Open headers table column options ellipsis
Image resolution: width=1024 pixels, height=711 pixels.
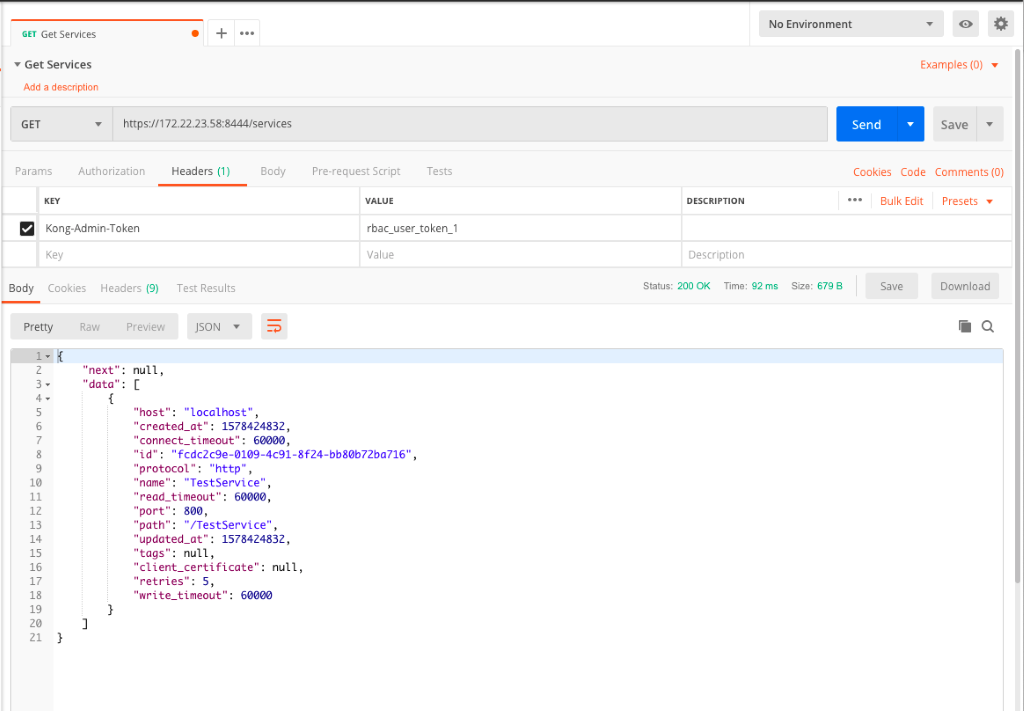(855, 200)
